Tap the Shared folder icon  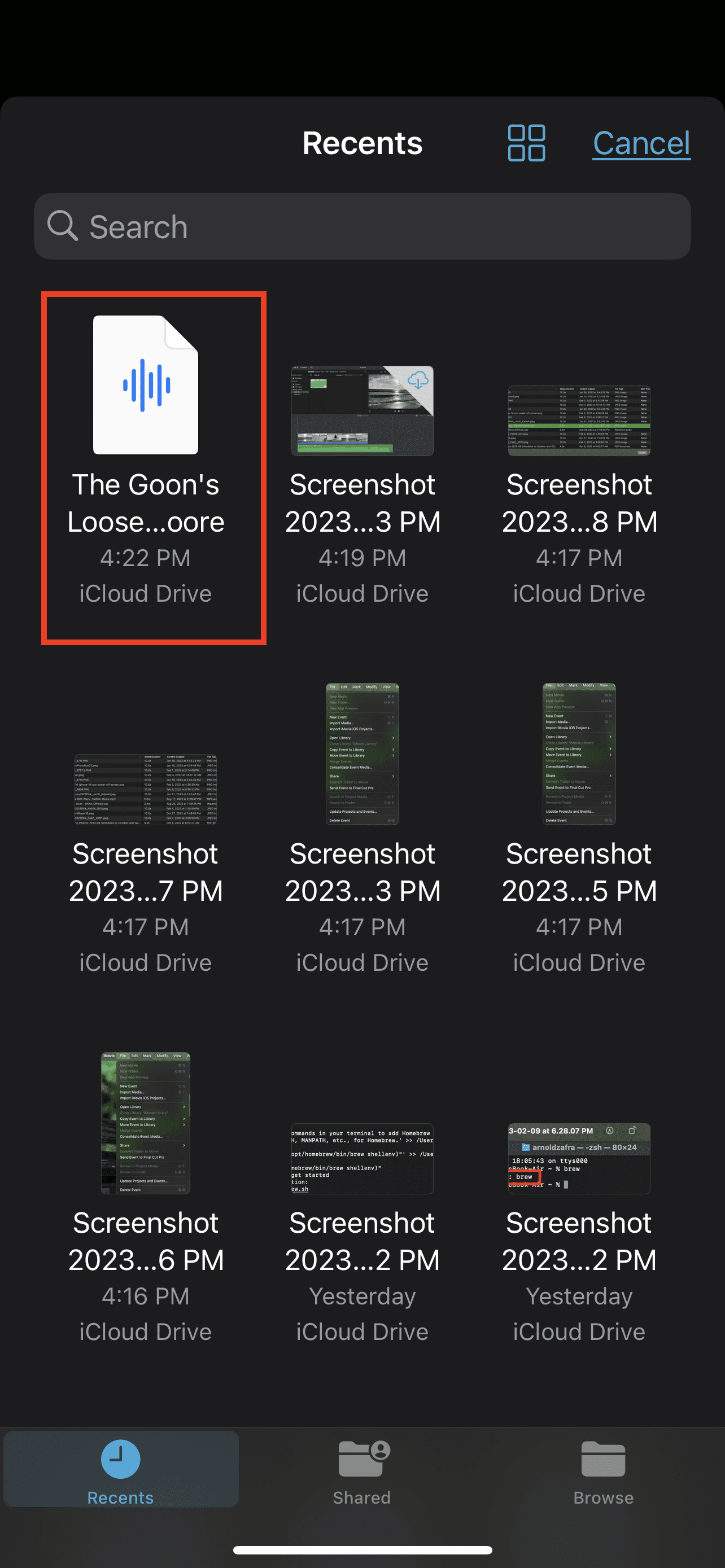(363, 1458)
